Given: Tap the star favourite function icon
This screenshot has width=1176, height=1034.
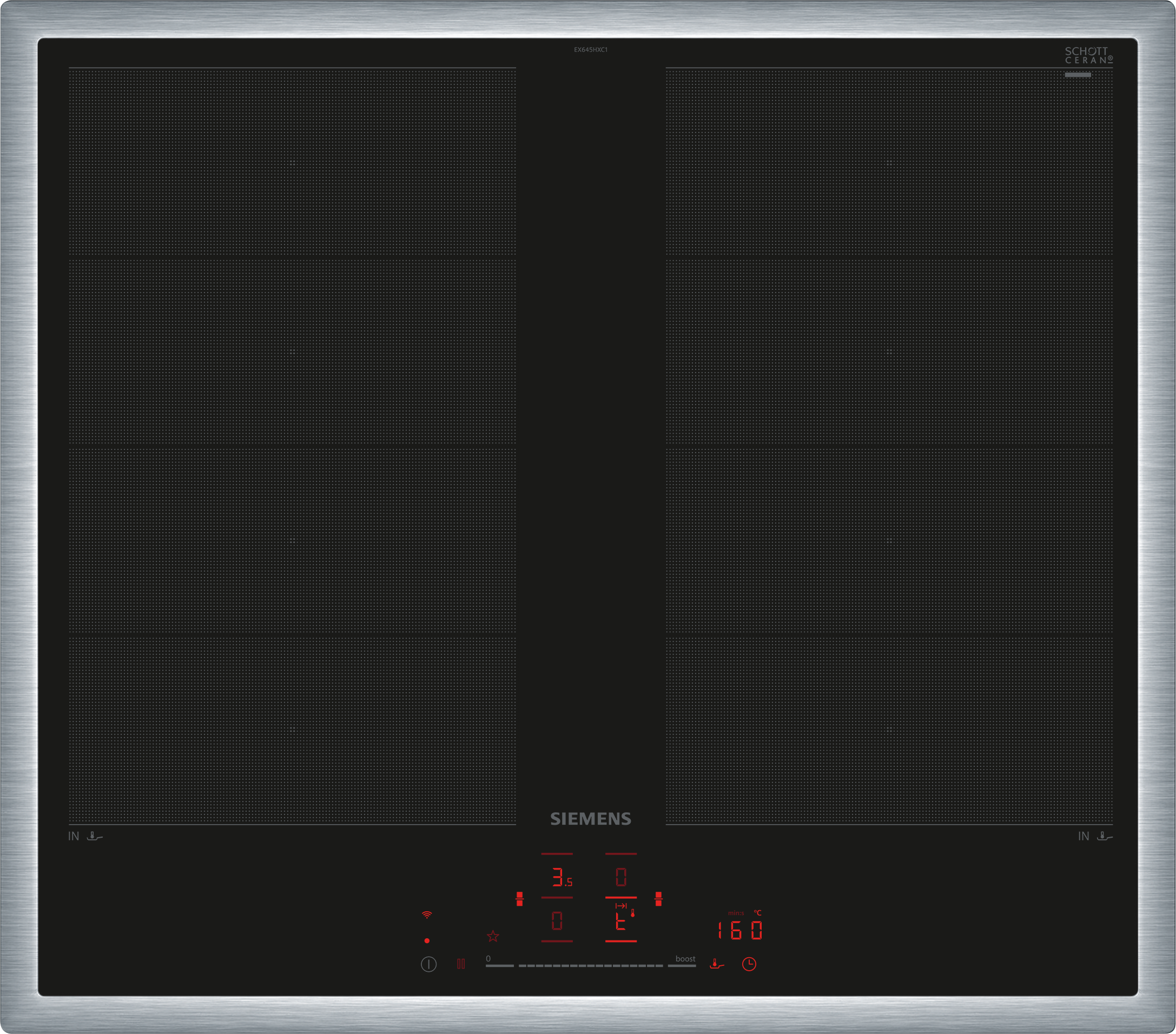Looking at the screenshot, I should click(493, 936).
